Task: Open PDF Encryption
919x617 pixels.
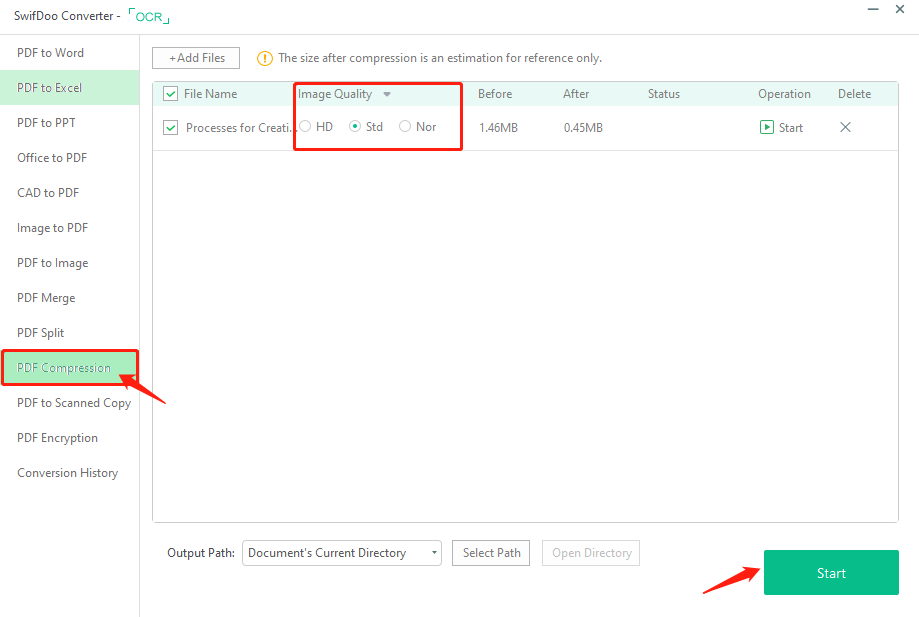Action: point(57,437)
